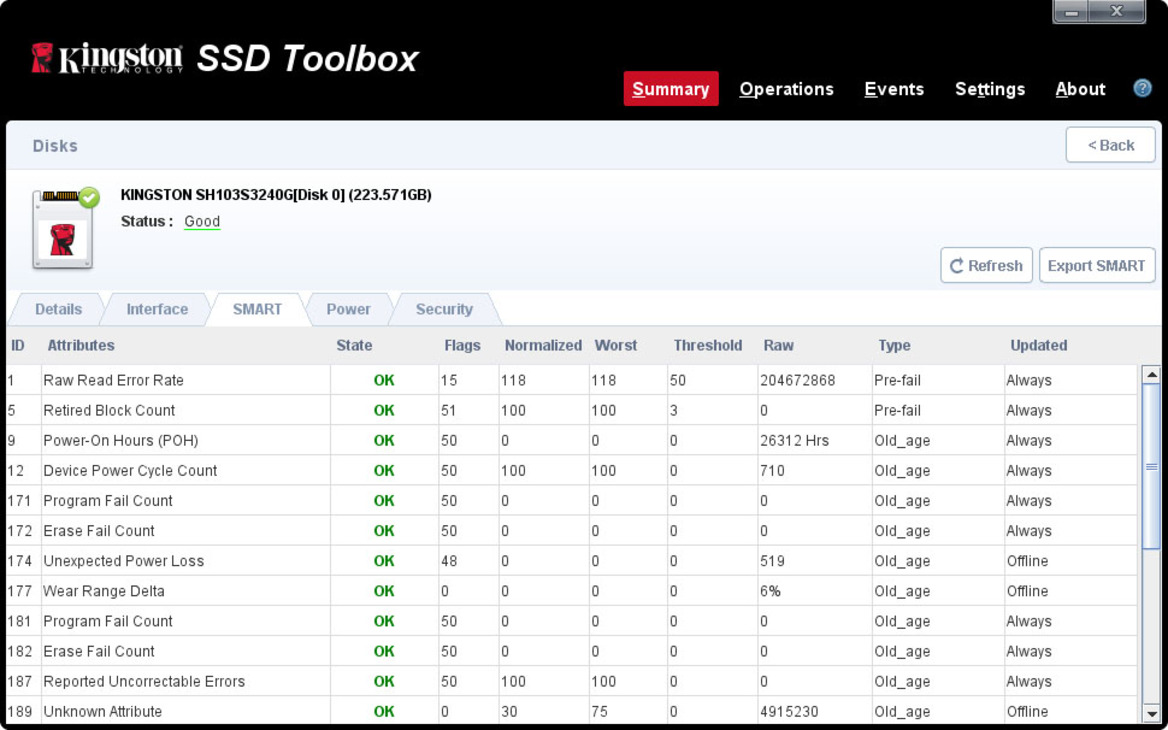Click the raw value 519
This screenshot has width=1168, height=730.
coord(772,561)
